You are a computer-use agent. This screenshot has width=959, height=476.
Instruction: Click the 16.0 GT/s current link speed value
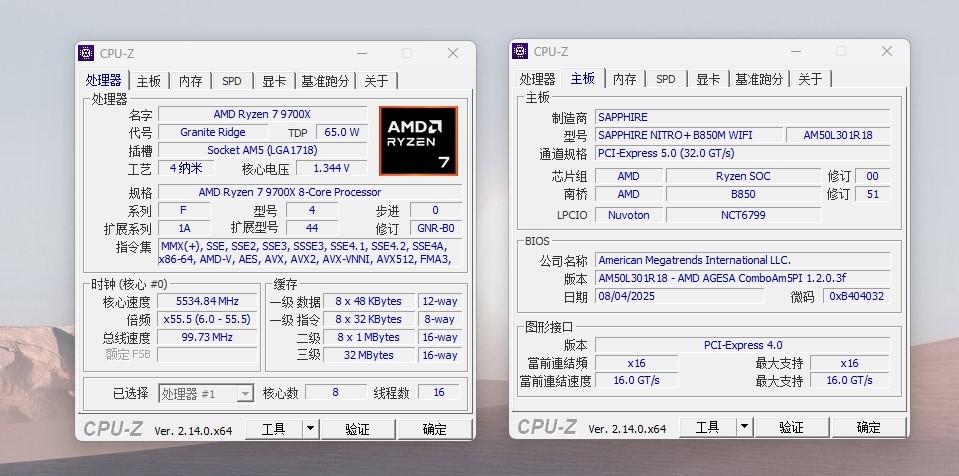pos(637,380)
